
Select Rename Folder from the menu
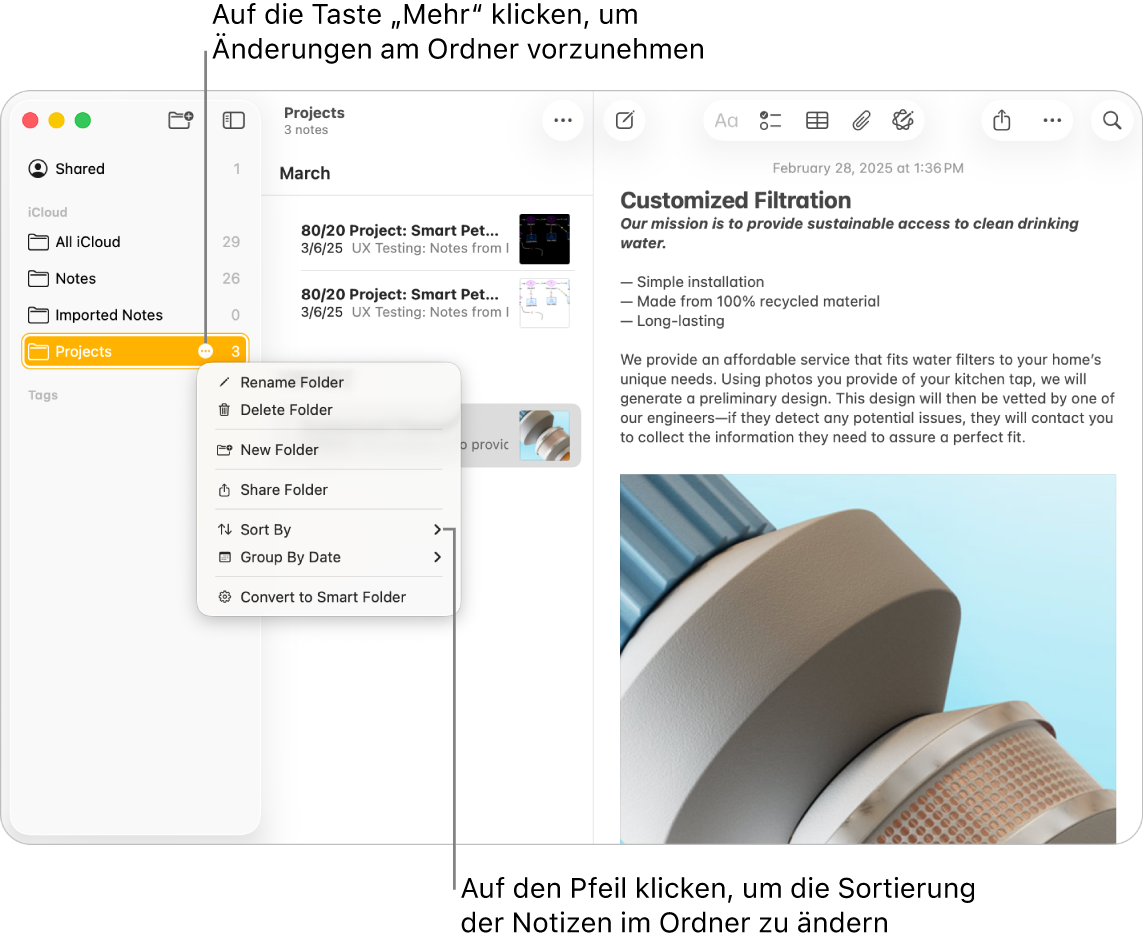pyautogui.click(x=291, y=382)
